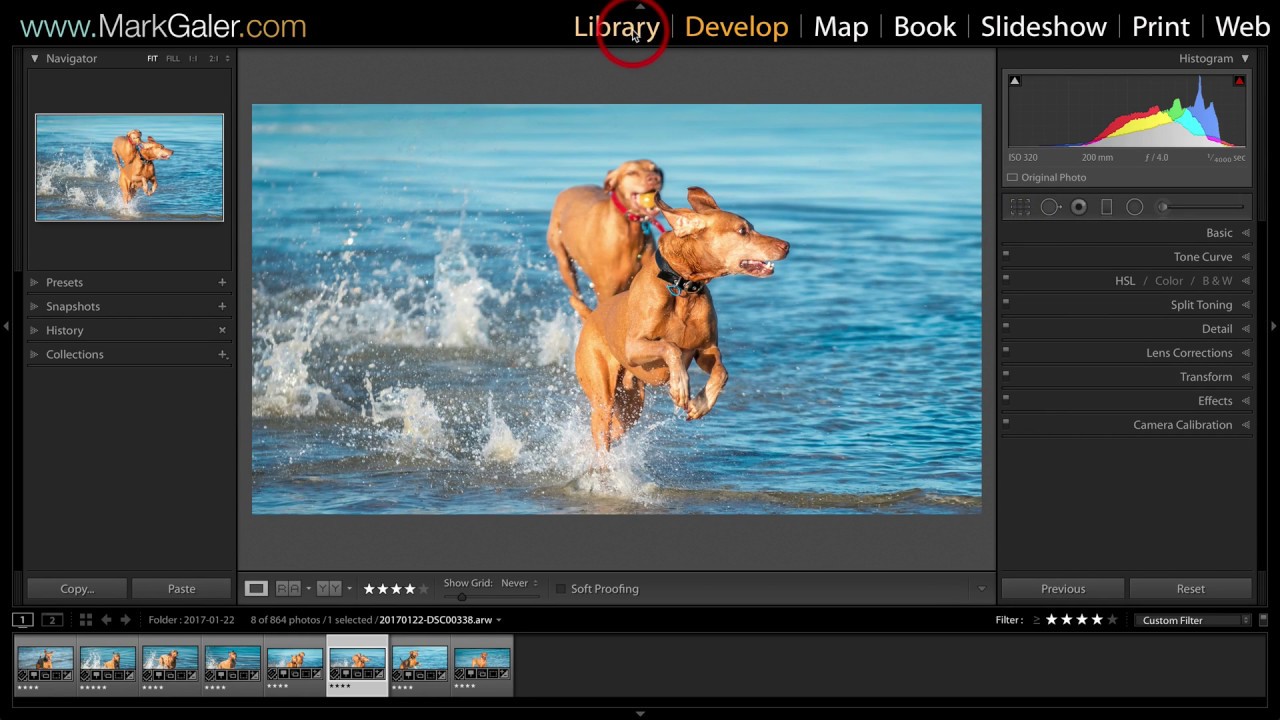This screenshot has width=1280, height=720.
Task: Add a new preset with plus icon
Action: pos(222,282)
